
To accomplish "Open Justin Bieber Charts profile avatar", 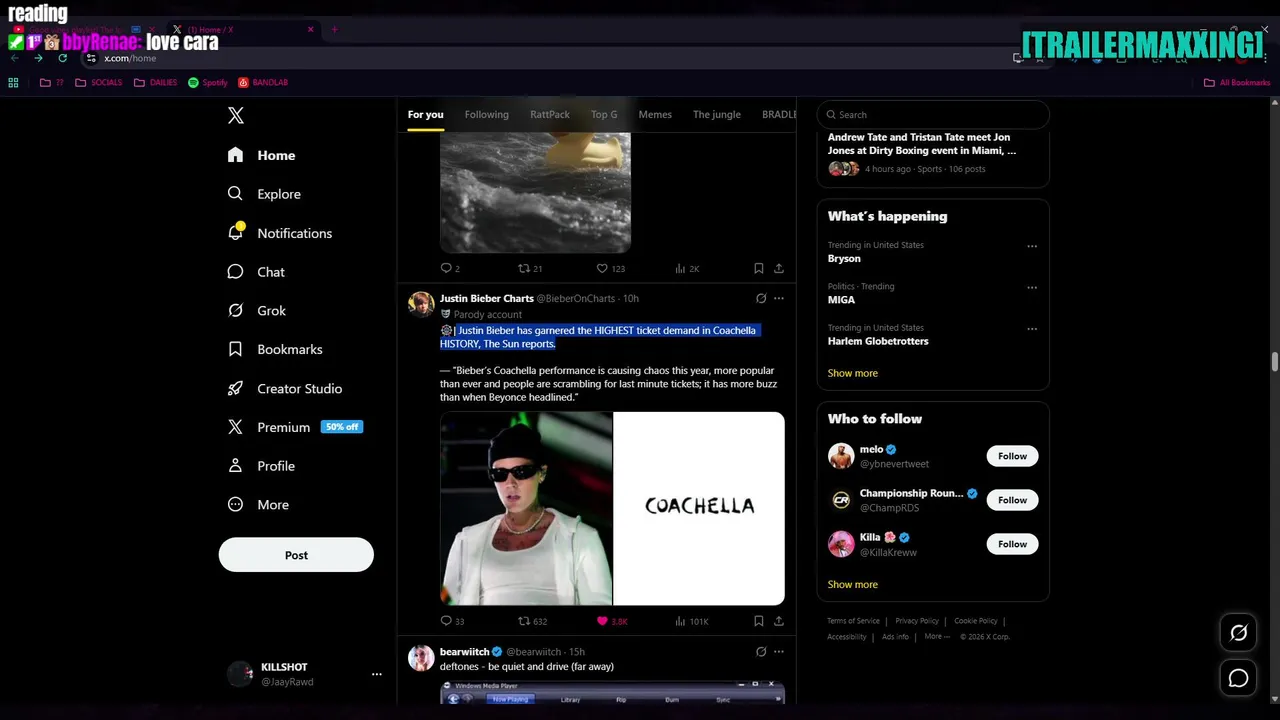I will click(x=421, y=304).
